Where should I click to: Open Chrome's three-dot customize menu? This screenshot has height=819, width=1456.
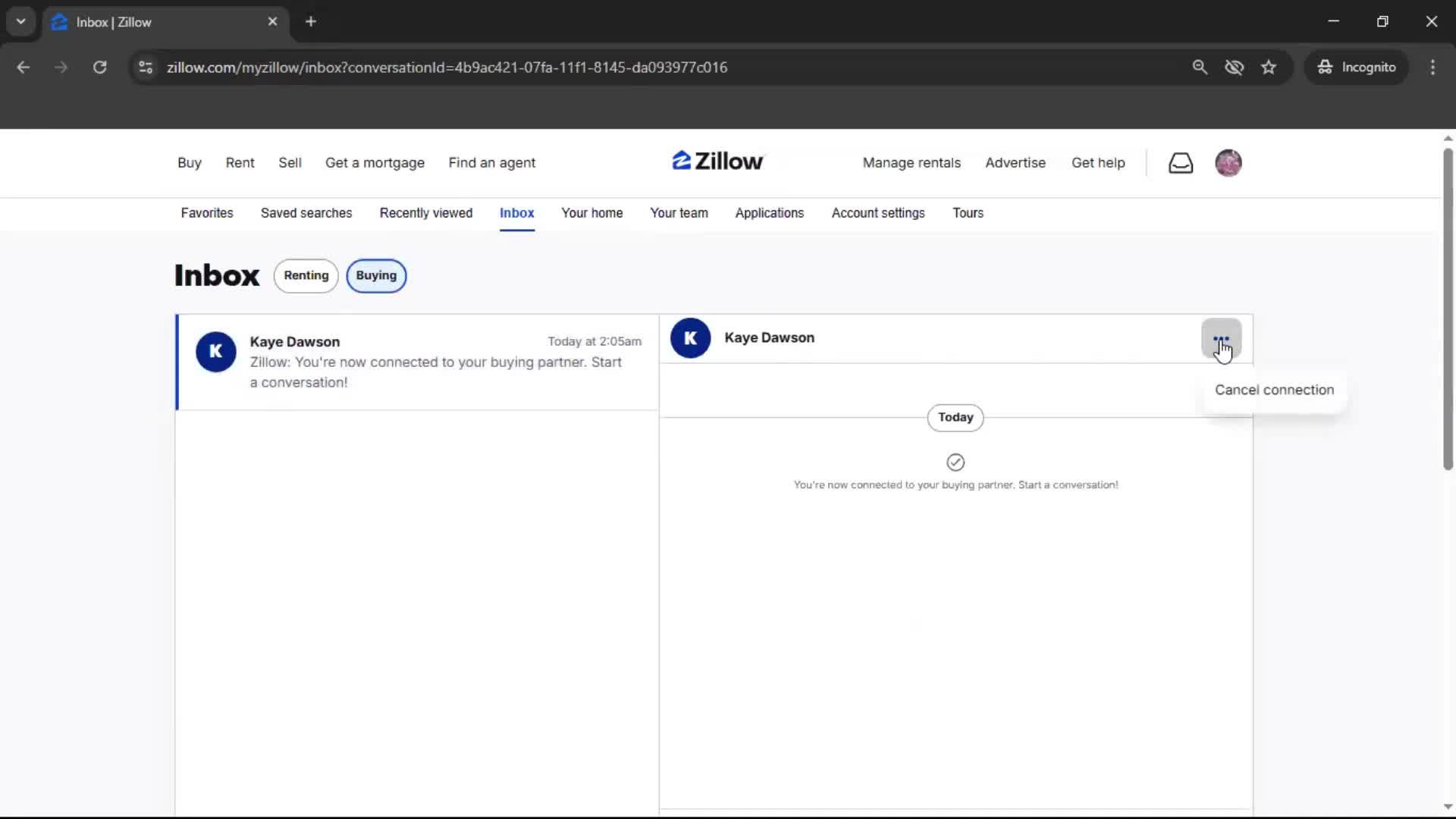coord(1432,67)
